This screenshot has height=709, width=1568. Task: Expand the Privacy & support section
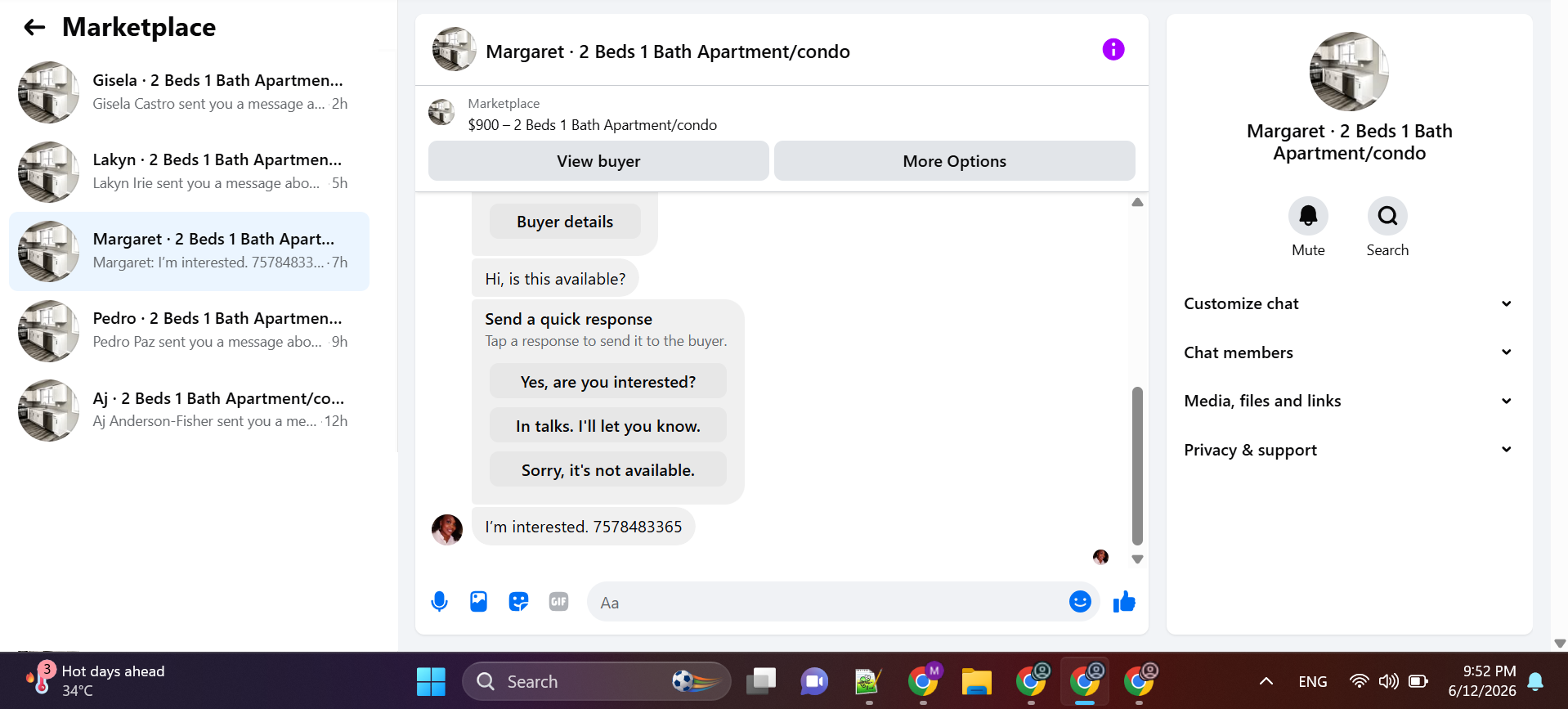pyautogui.click(x=1348, y=450)
